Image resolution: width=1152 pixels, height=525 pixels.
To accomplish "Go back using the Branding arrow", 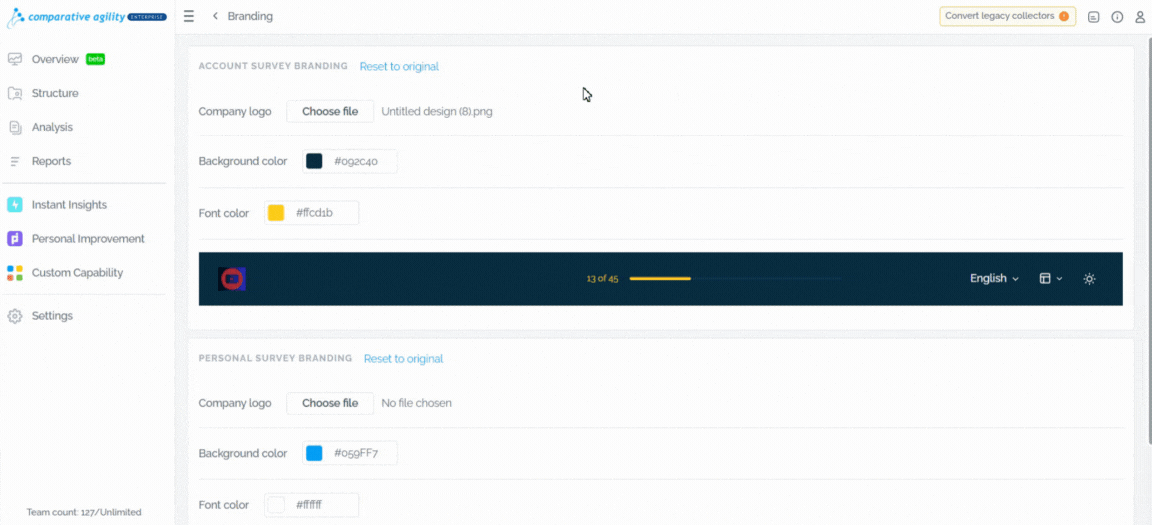I will coord(215,16).
